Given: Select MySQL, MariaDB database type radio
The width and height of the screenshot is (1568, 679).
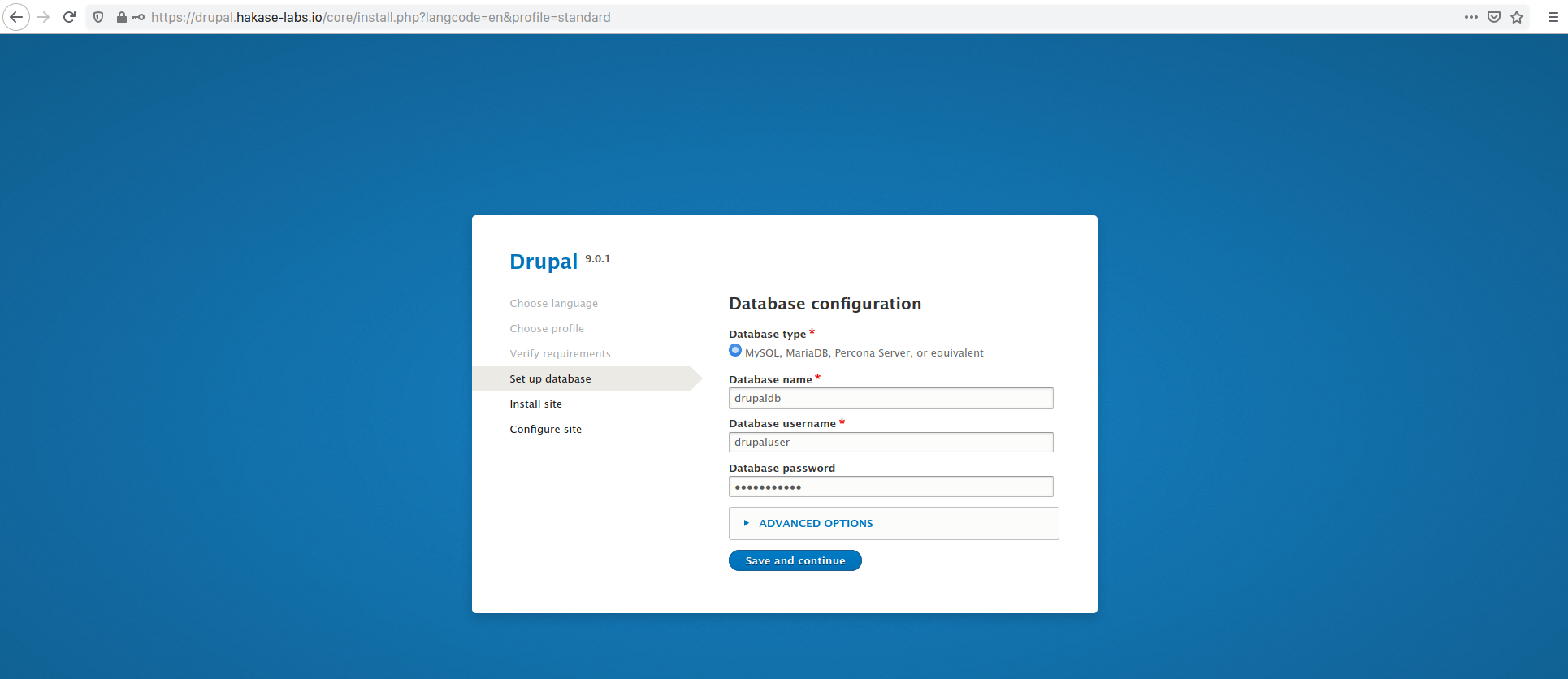Looking at the screenshot, I should pos(735,351).
